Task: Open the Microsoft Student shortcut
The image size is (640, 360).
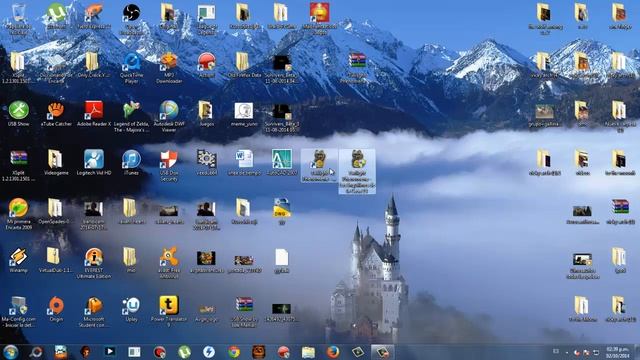Action: pyautogui.click(x=94, y=312)
